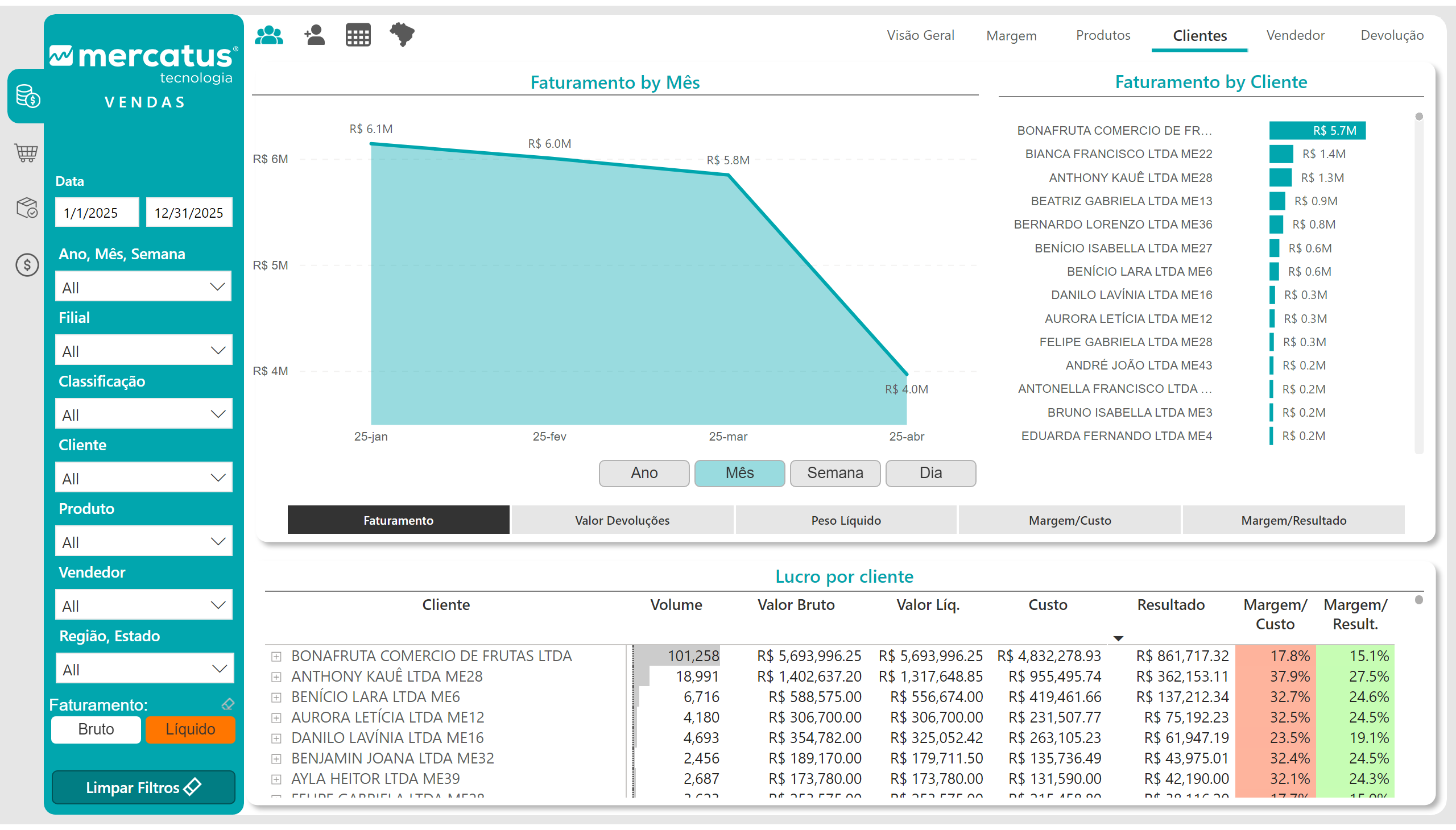Click the Brazil map icon

[x=402, y=34]
